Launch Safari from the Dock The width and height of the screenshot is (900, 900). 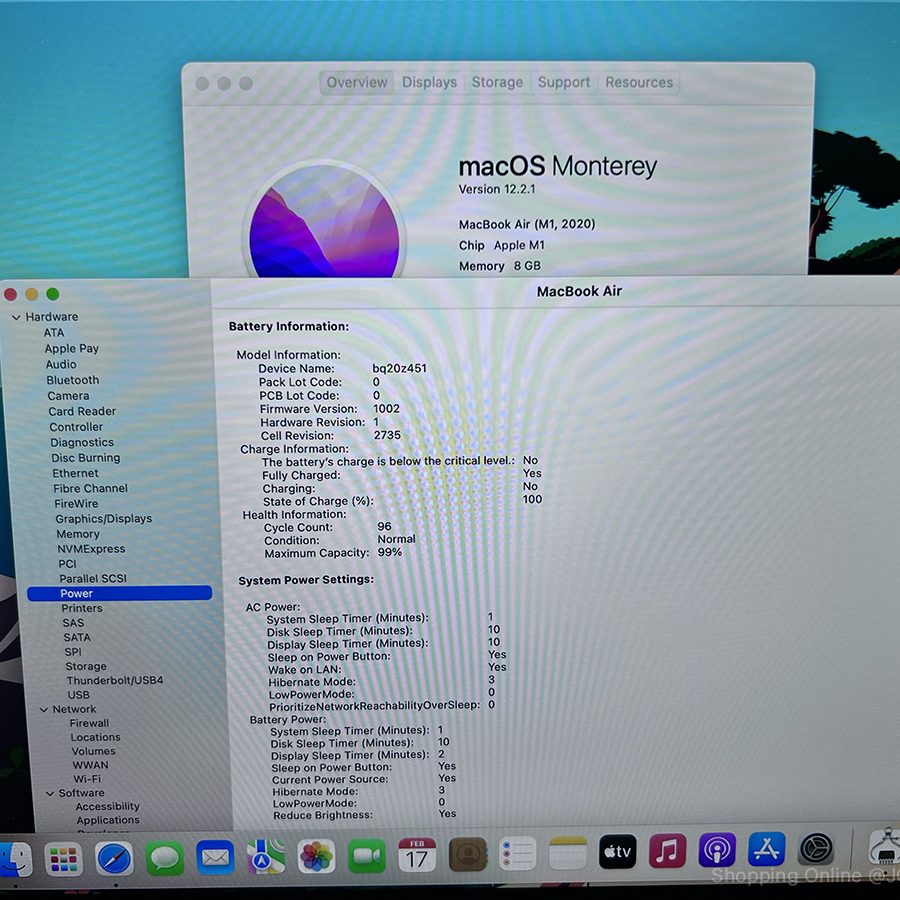click(114, 859)
